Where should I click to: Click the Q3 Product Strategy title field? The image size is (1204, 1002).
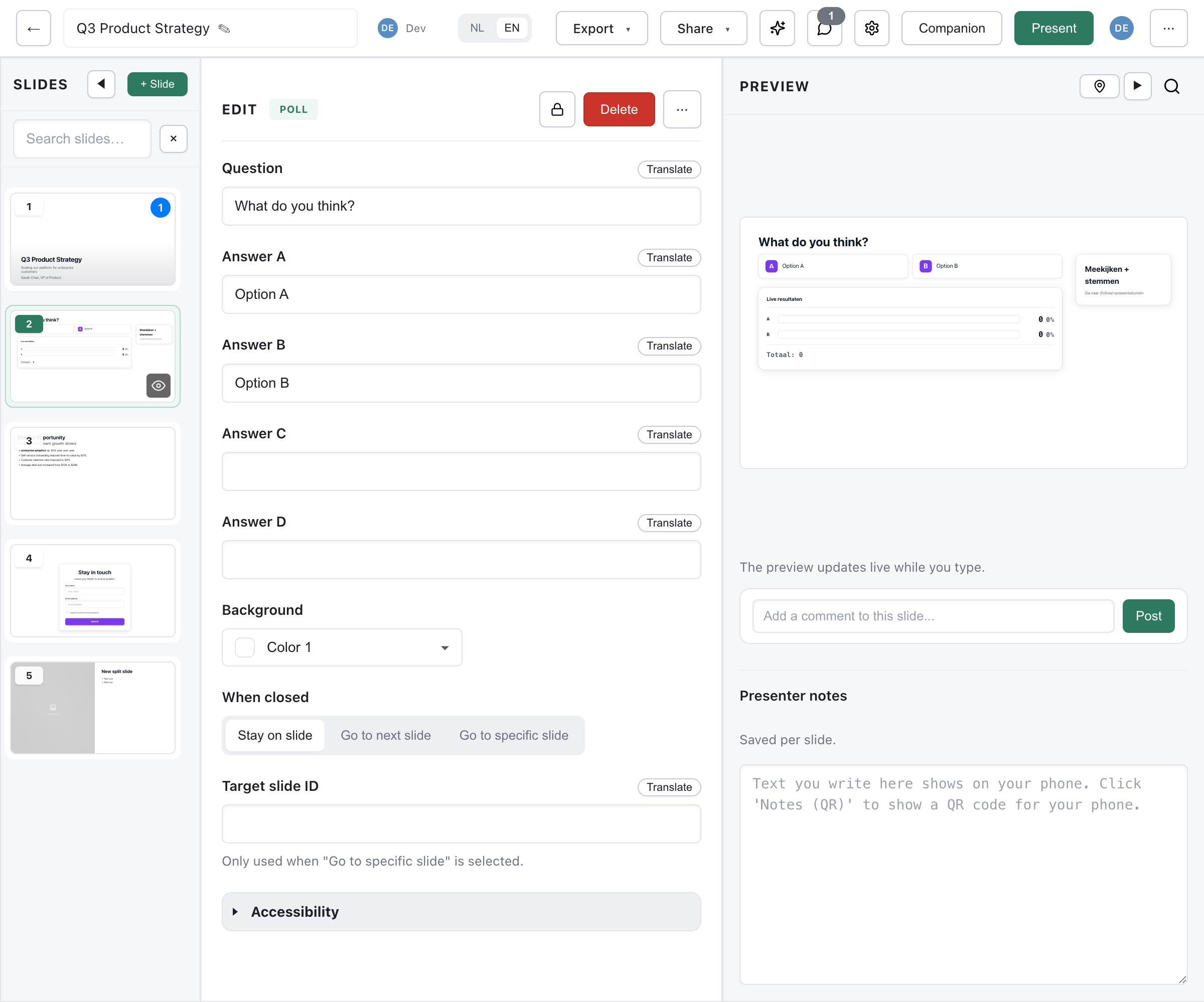tap(210, 28)
